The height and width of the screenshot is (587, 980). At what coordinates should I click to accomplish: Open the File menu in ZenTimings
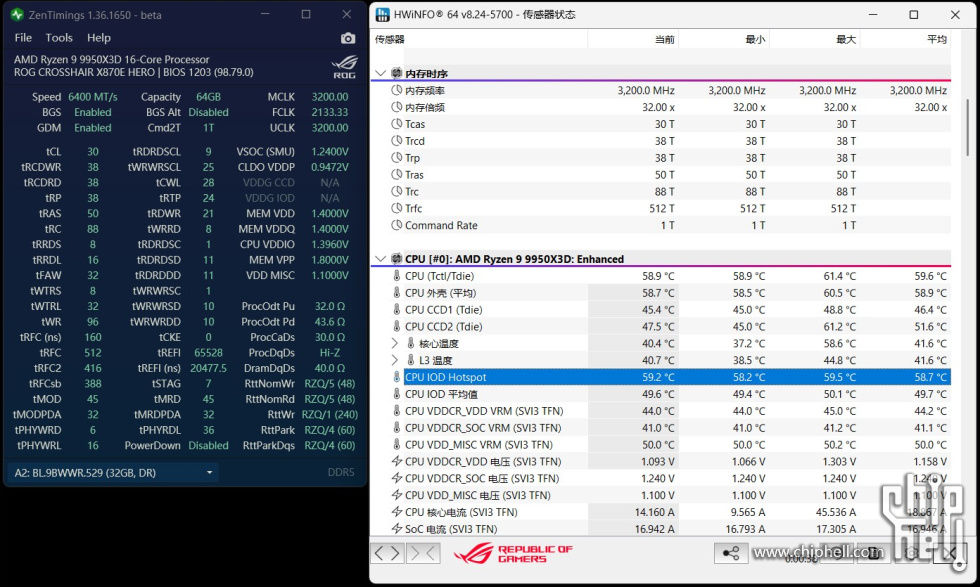point(23,38)
